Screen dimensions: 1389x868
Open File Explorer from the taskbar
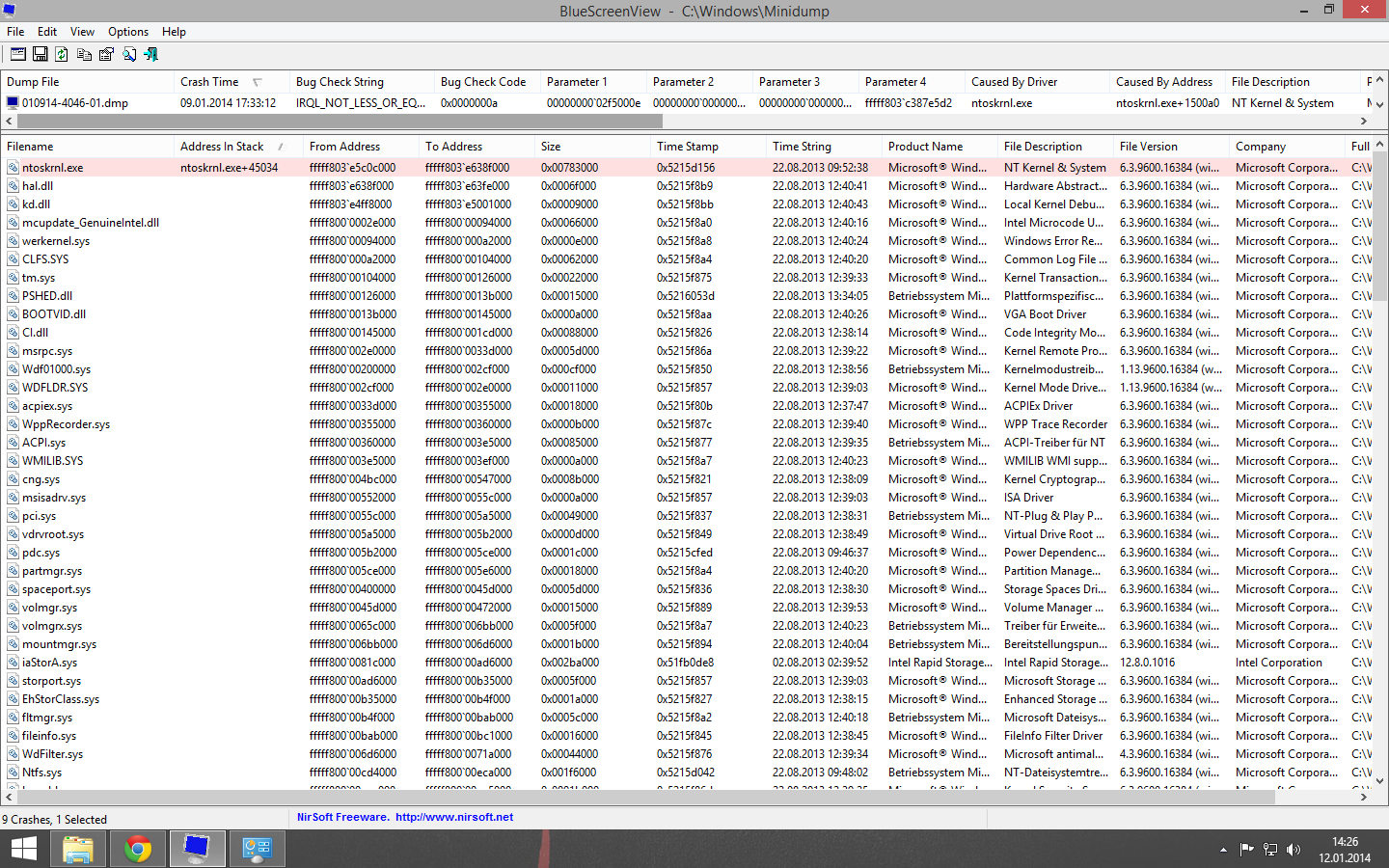(78, 849)
